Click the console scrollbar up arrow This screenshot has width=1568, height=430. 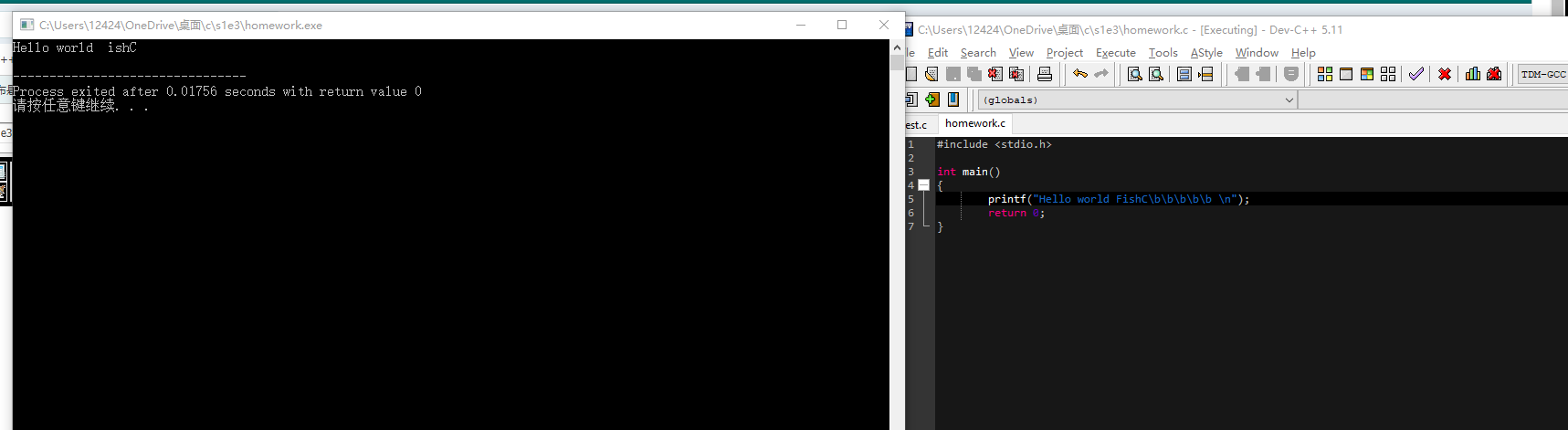(x=897, y=47)
